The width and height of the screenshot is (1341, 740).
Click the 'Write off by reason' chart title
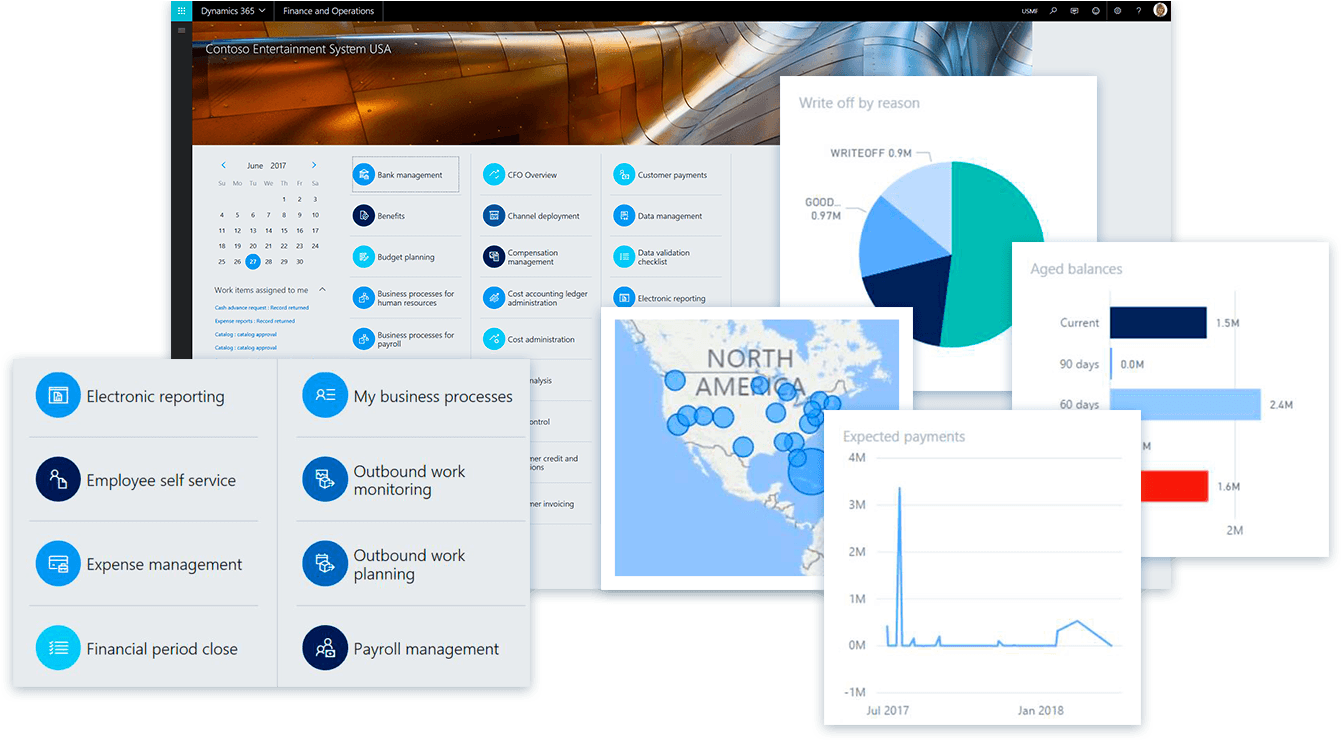[859, 103]
